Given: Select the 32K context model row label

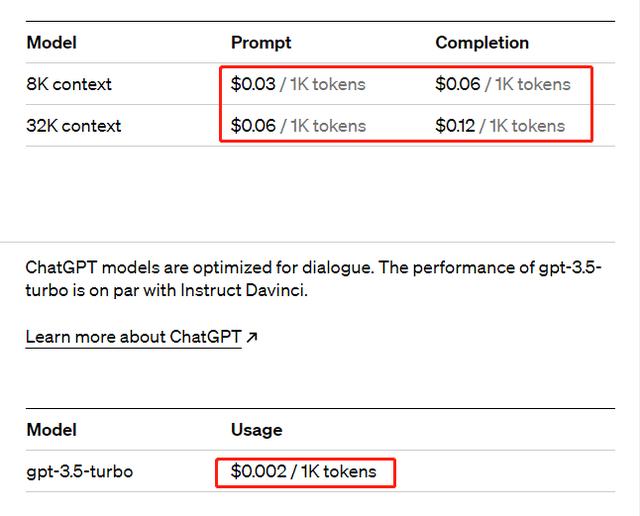Looking at the screenshot, I should [x=74, y=126].
